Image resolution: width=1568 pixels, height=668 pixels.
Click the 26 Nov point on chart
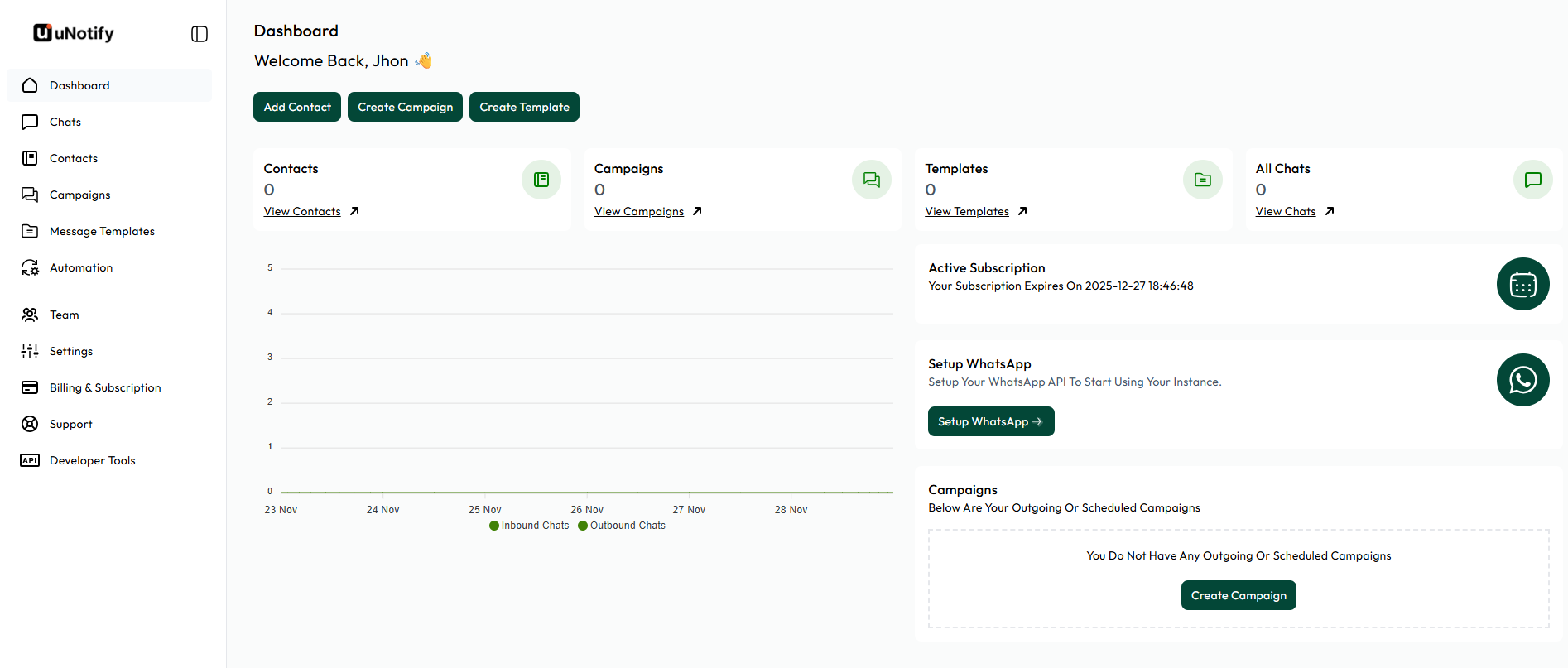[x=587, y=493]
